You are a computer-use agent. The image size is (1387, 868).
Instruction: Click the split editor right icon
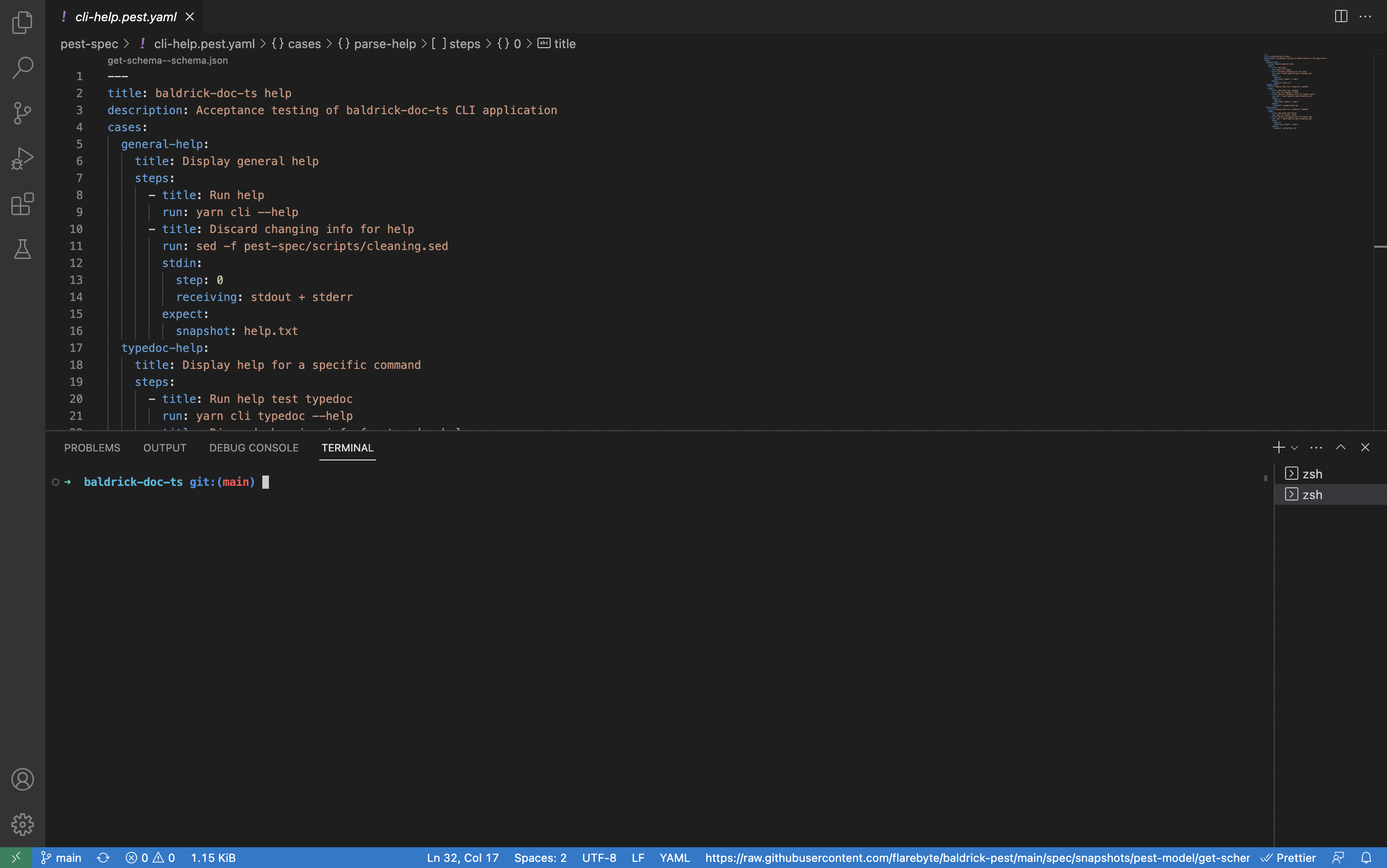pos(1340,17)
